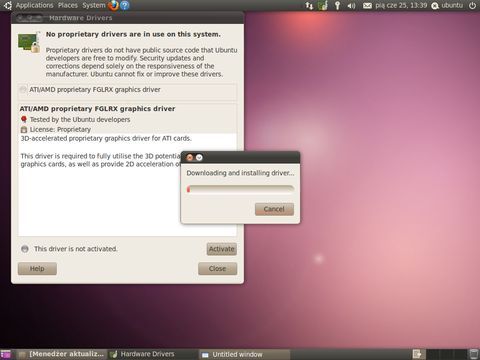
Task: Click 'Tested by the Ubuntu developers' text
Action: click(80, 119)
